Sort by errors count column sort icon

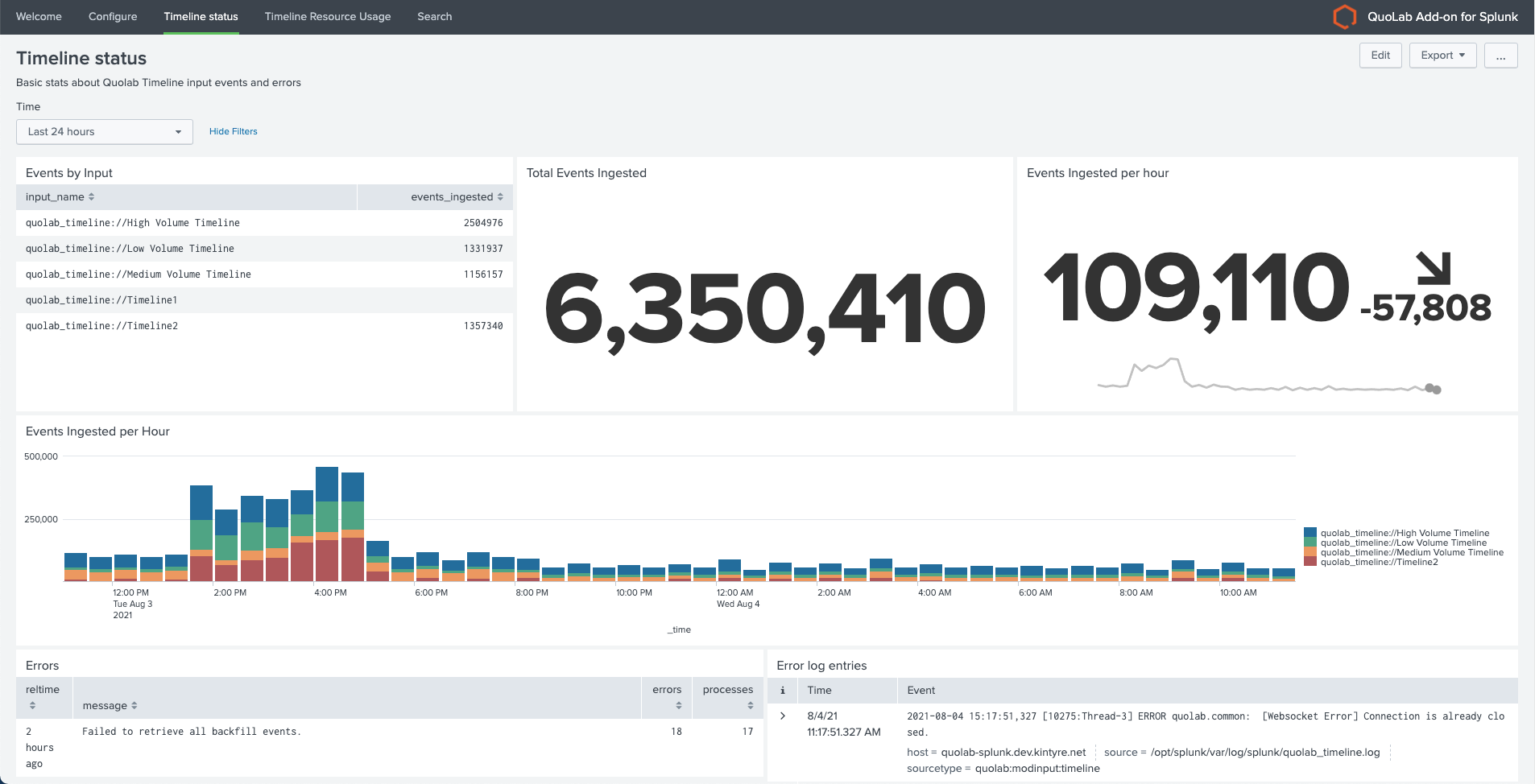[679, 706]
